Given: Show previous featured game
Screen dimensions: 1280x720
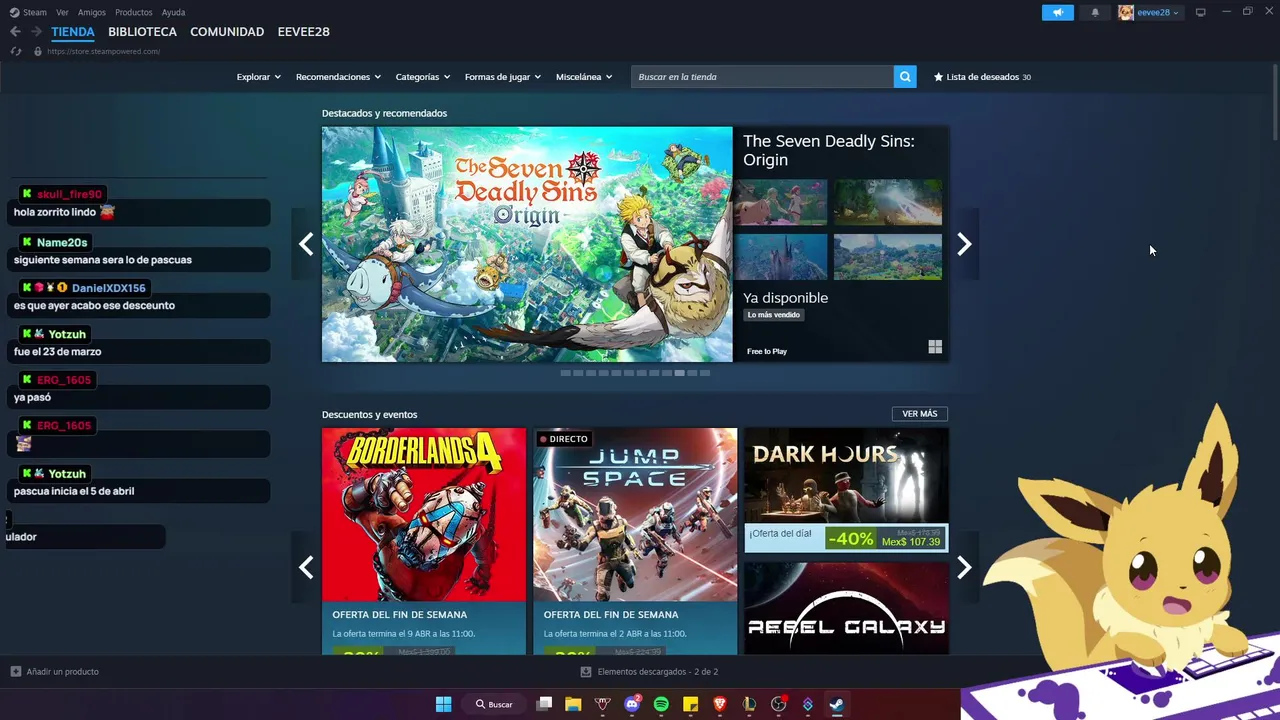Looking at the screenshot, I should 306,244.
